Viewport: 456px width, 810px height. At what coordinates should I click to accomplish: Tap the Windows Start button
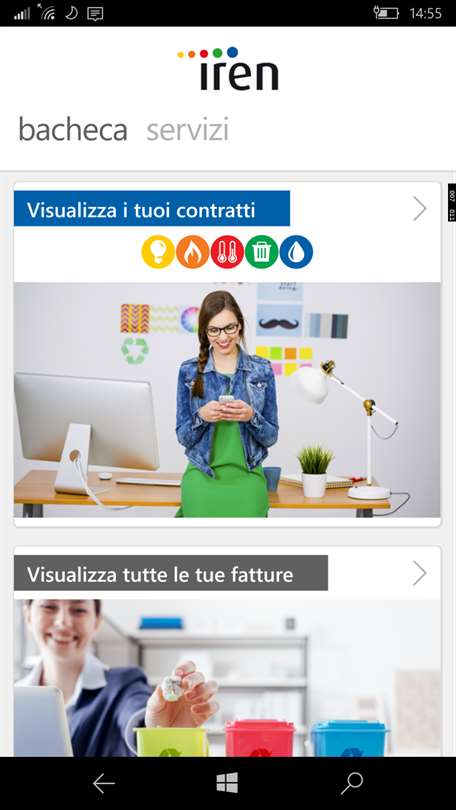[227, 783]
